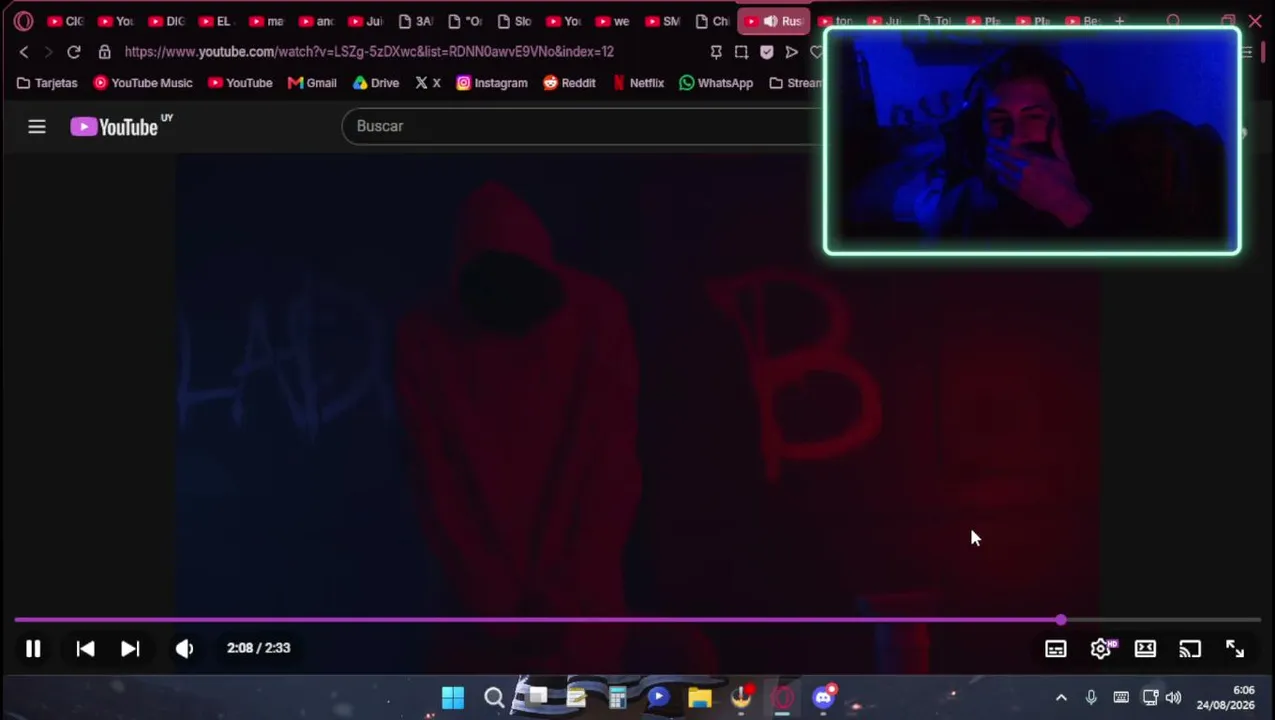Open Netflix bookmark
Image resolution: width=1275 pixels, height=720 pixels.
pyautogui.click(x=638, y=83)
